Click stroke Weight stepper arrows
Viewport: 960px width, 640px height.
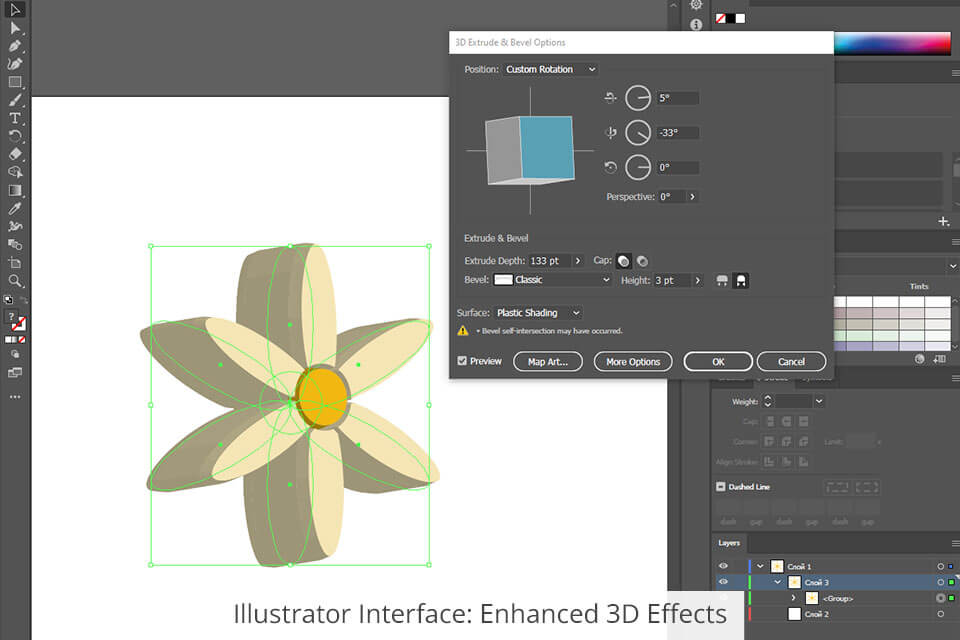click(767, 402)
